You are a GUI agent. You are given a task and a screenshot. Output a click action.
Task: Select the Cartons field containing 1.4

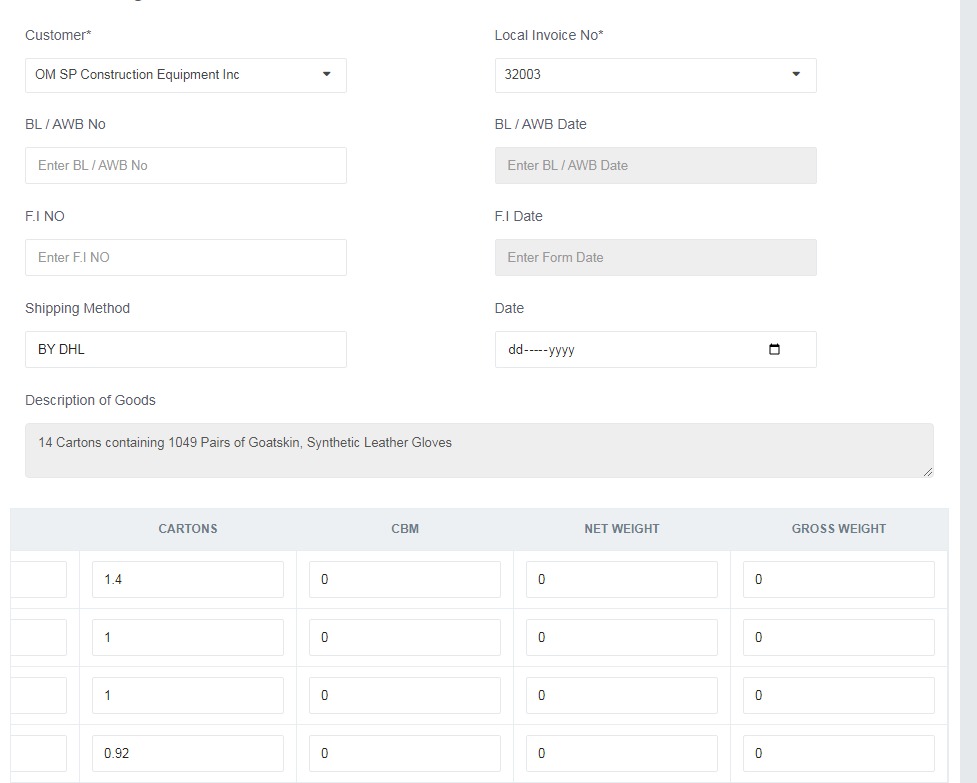(x=188, y=580)
